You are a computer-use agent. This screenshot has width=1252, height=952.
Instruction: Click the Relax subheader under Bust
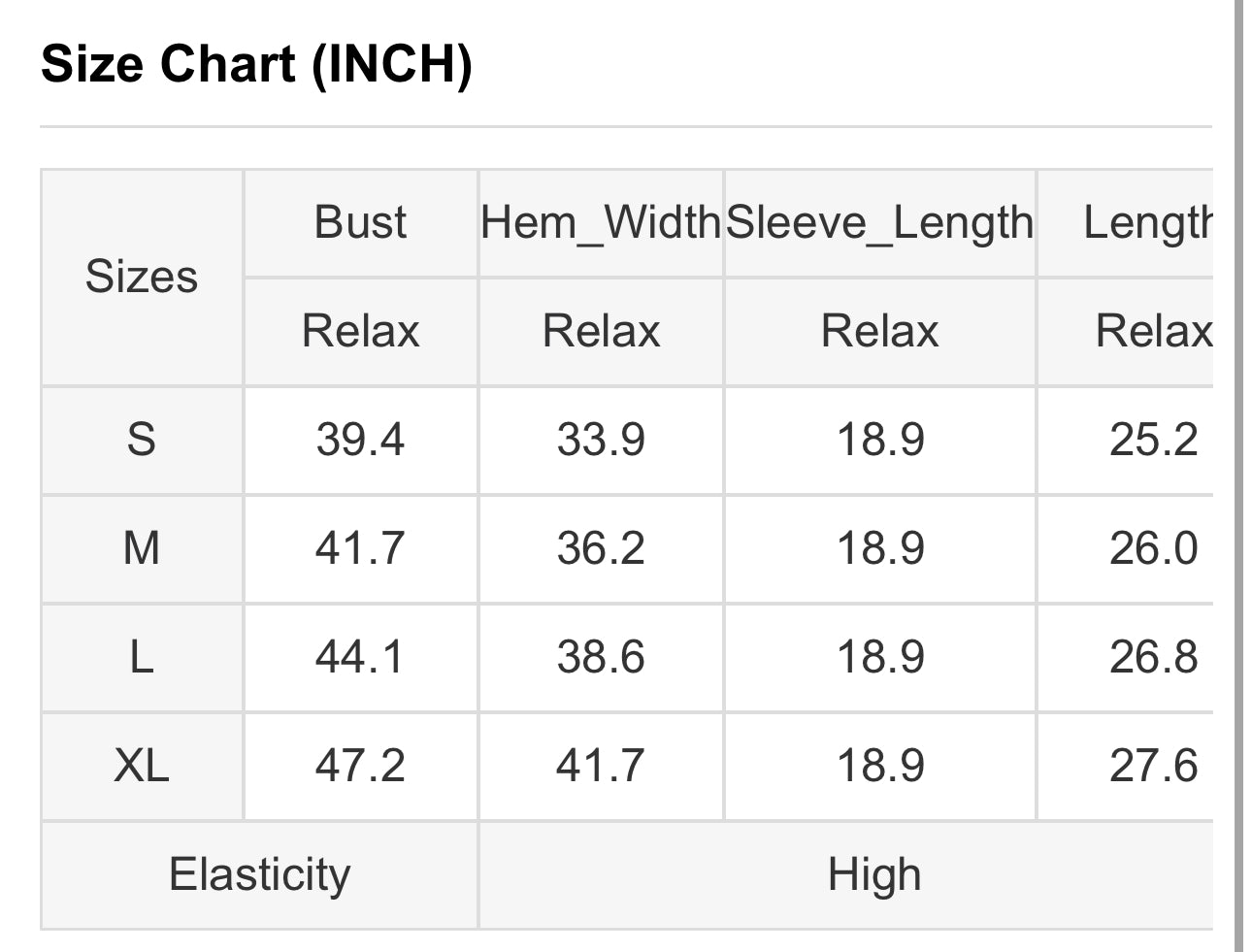point(360,331)
